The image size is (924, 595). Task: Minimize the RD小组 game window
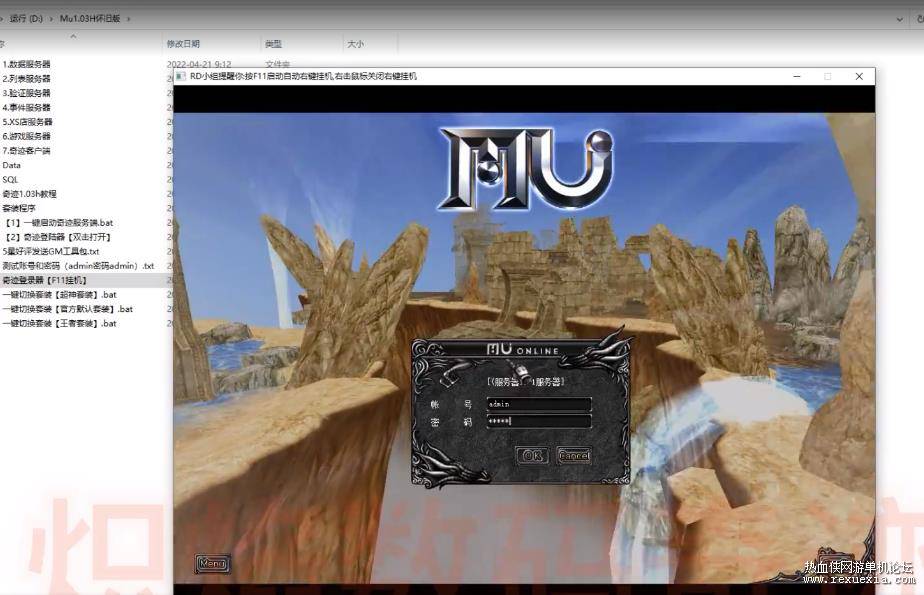pyautogui.click(x=797, y=76)
